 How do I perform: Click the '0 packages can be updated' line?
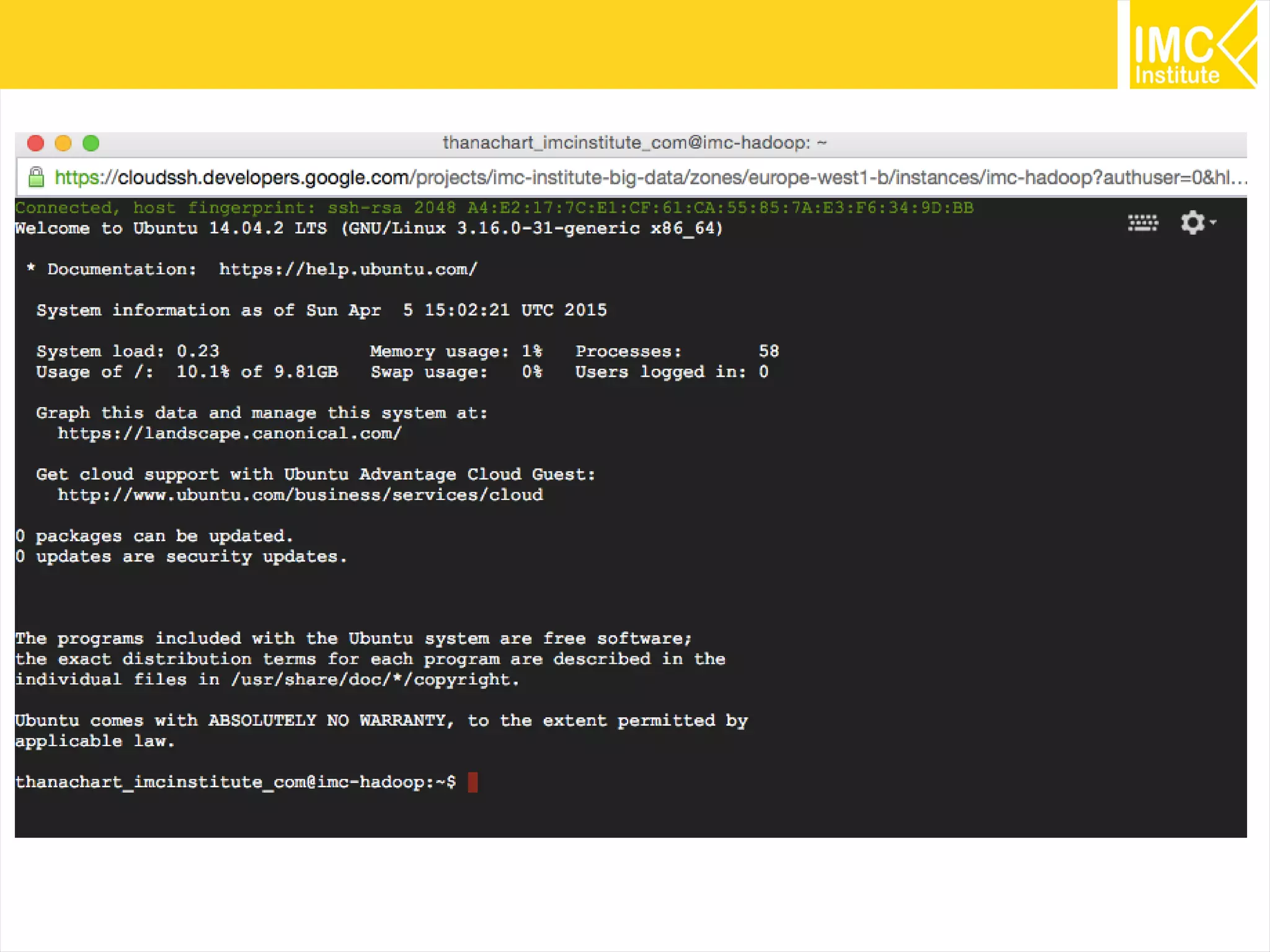154,536
